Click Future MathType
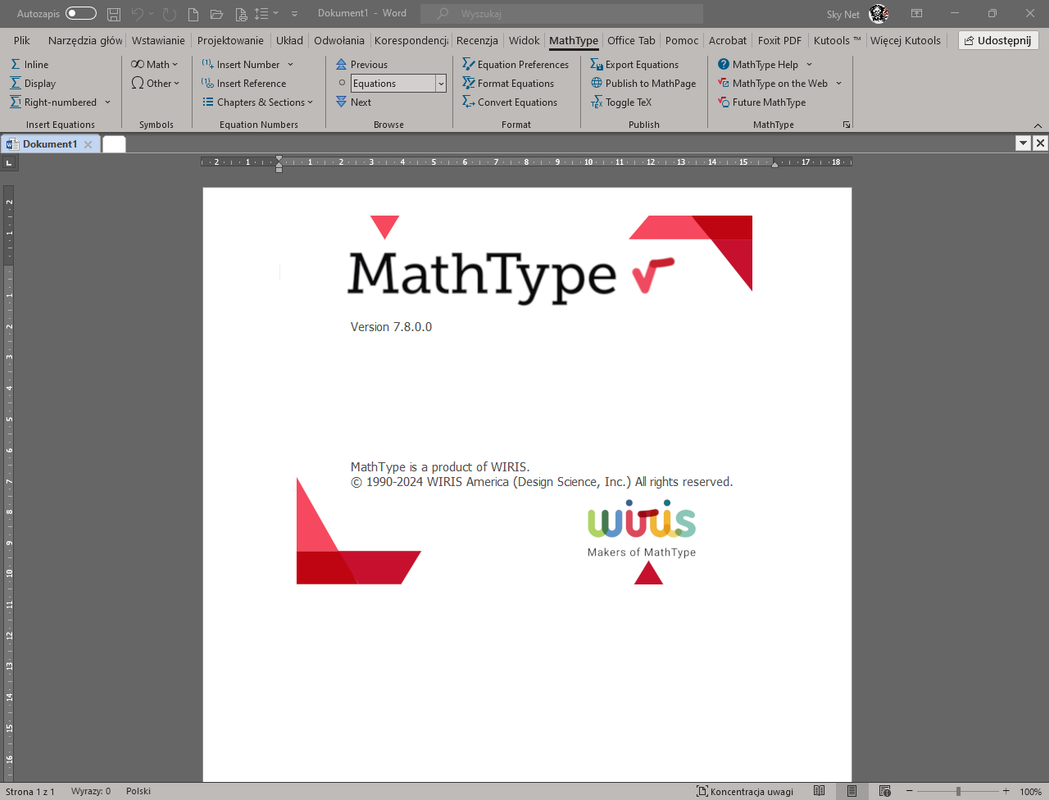Image resolution: width=1049 pixels, height=800 pixels. click(x=761, y=102)
